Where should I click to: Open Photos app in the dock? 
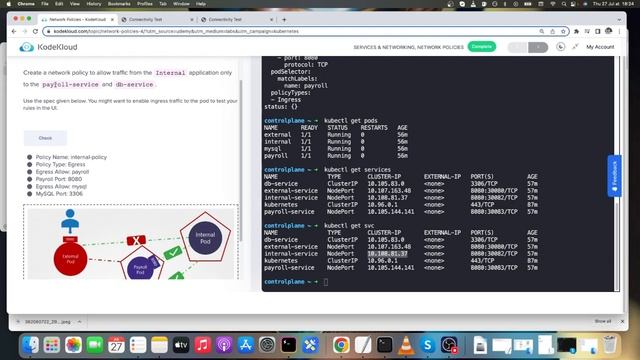point(73,345)
